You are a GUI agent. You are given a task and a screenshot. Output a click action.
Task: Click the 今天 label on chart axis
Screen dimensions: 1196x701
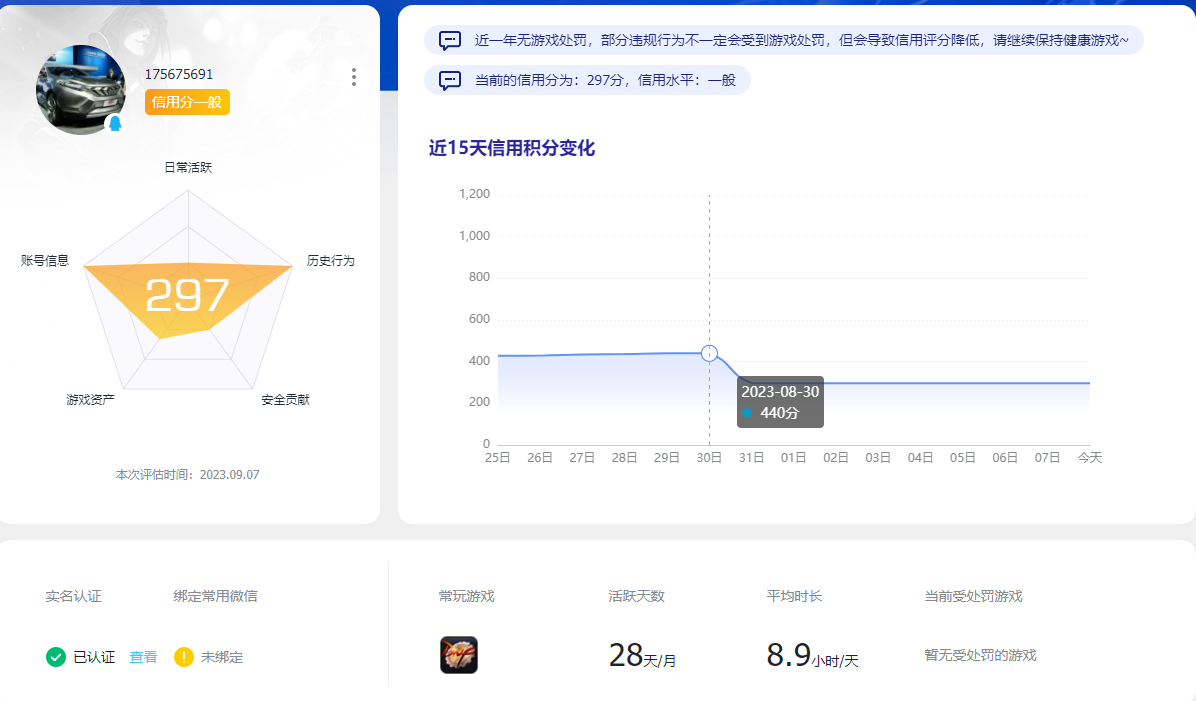(1089, 457)
